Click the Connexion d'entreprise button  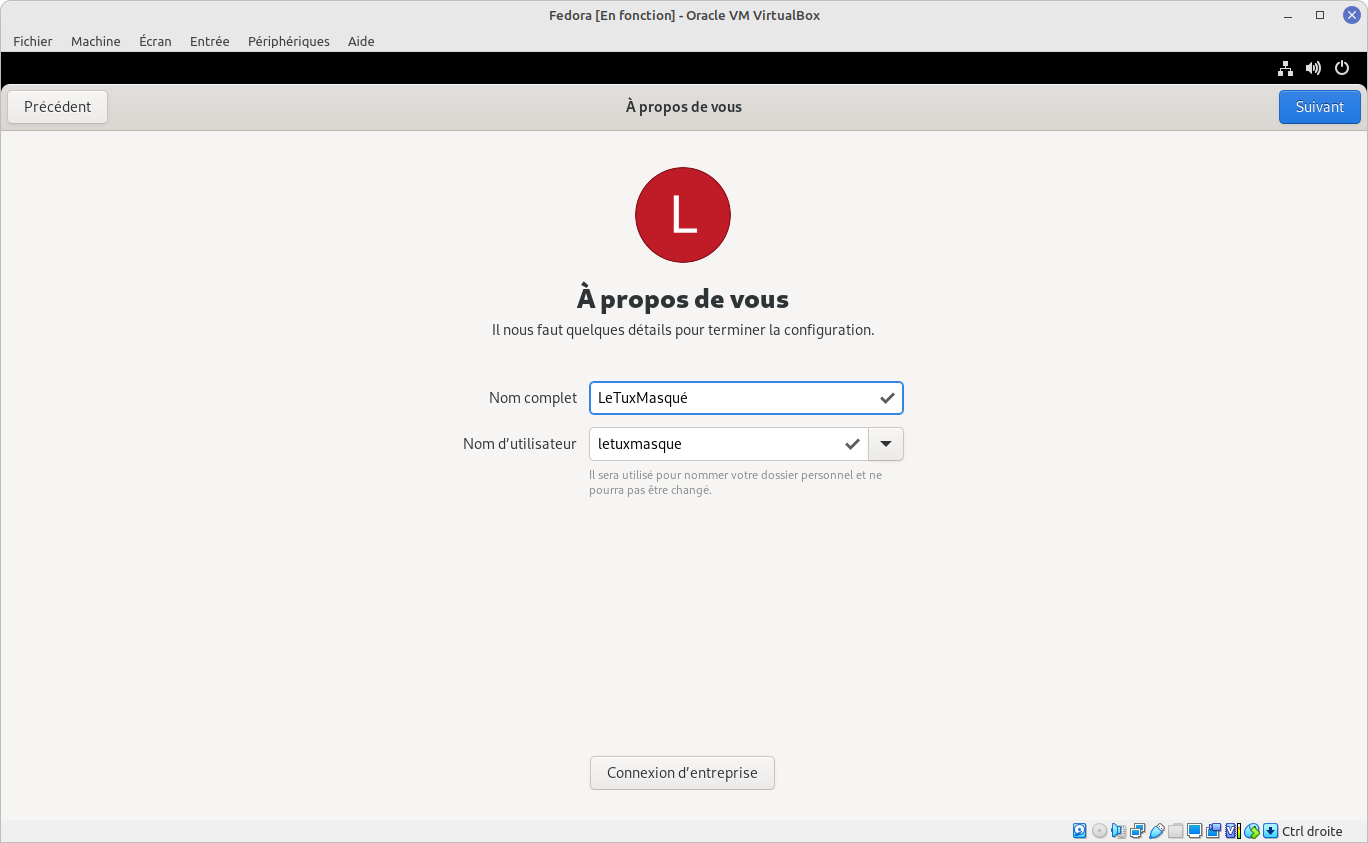[x=682, y=773]
